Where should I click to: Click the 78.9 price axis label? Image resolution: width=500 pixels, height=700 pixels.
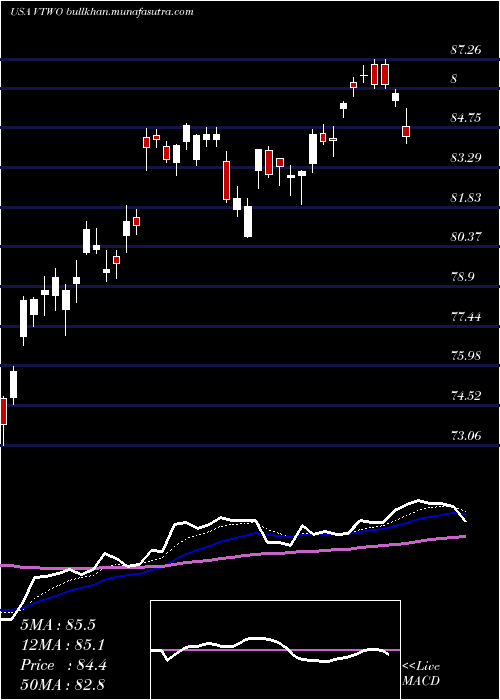point(462,276)
